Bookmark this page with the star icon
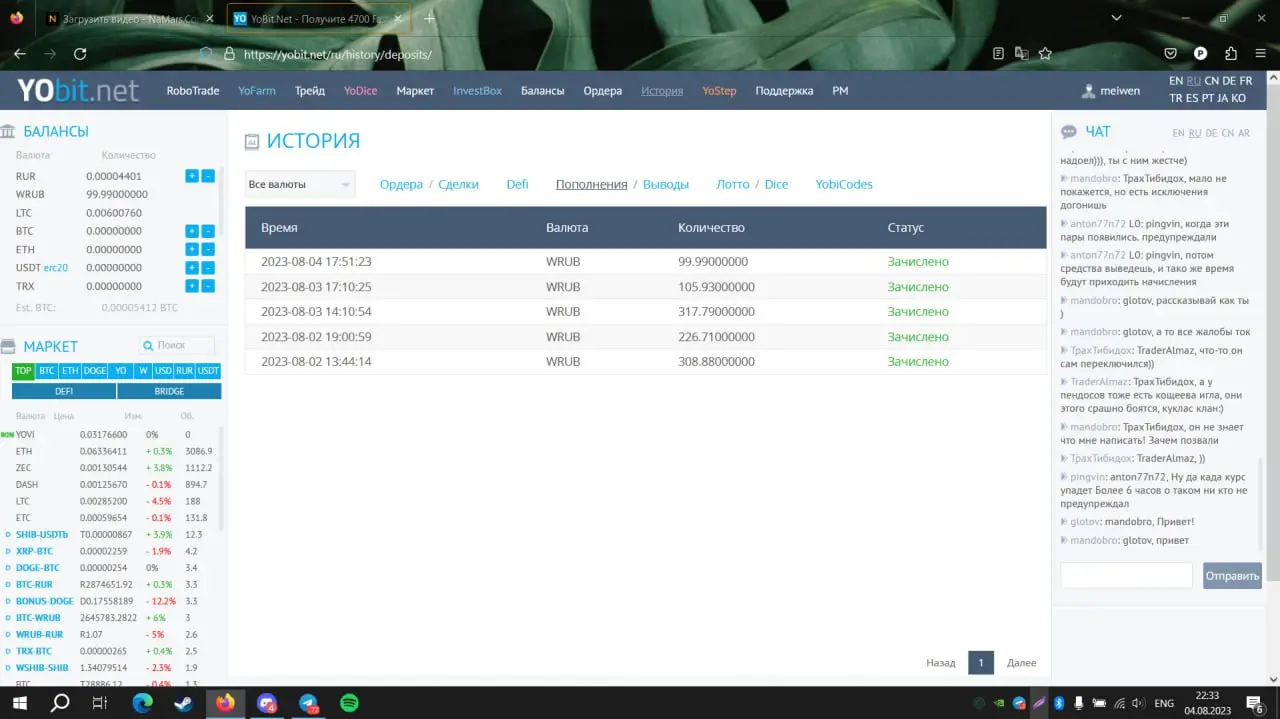Viewport: 1280px width, 719px height. coord(1045,54)
